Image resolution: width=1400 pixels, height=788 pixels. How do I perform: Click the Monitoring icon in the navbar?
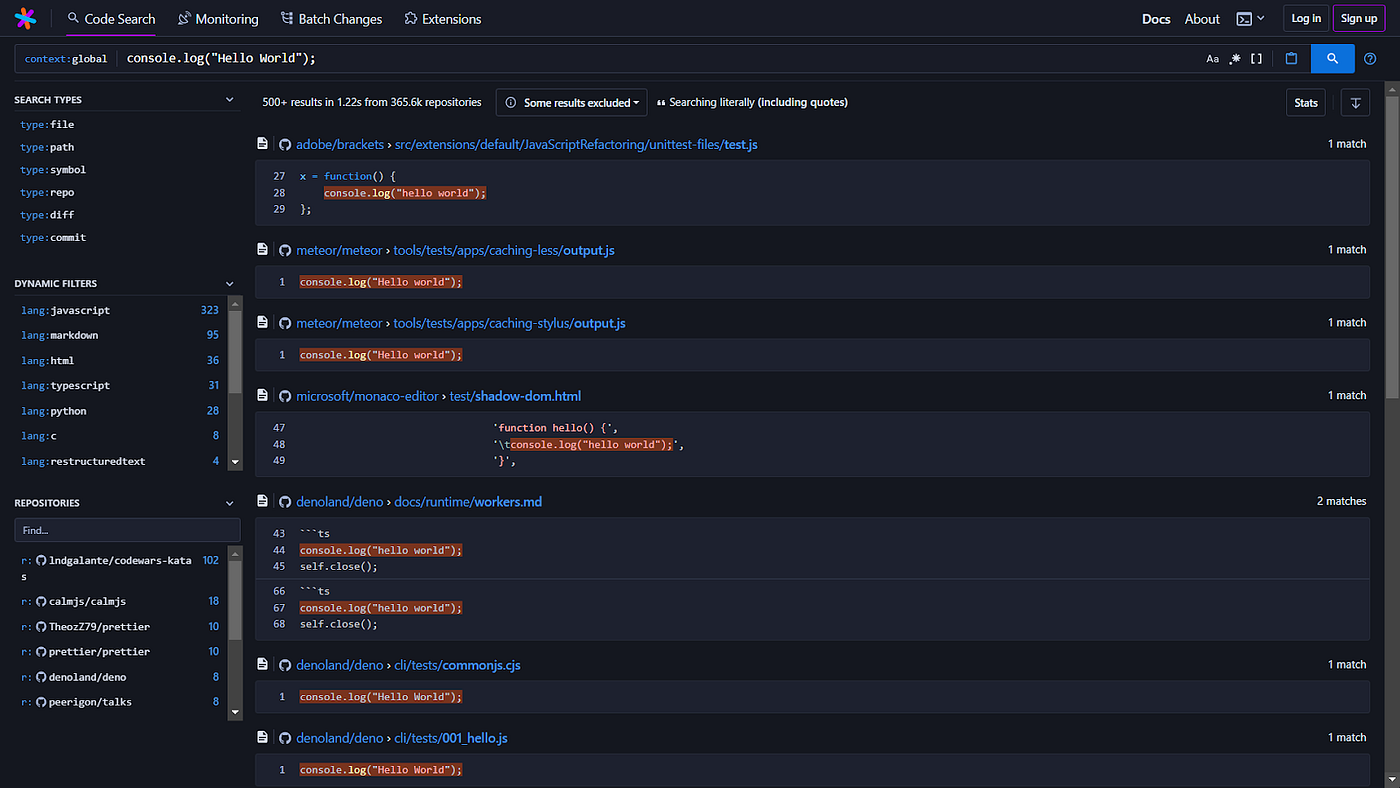point(186,18)
